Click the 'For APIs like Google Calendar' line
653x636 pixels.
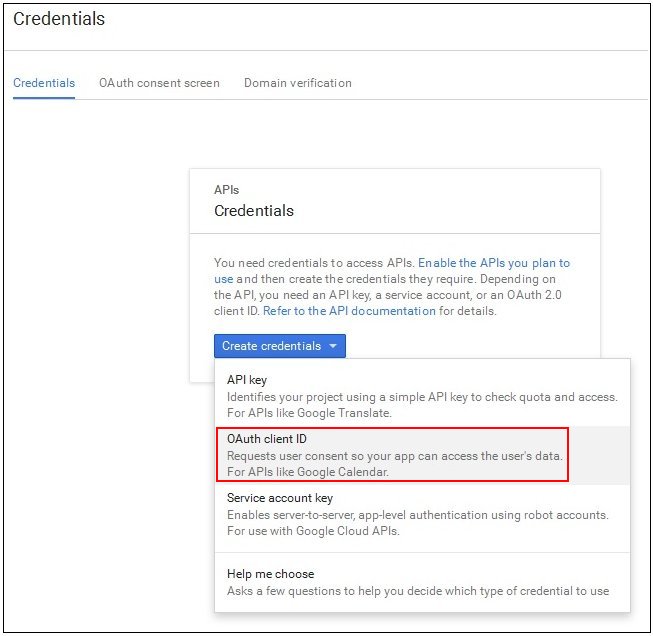pyautogui.click(x=308, y=472)
